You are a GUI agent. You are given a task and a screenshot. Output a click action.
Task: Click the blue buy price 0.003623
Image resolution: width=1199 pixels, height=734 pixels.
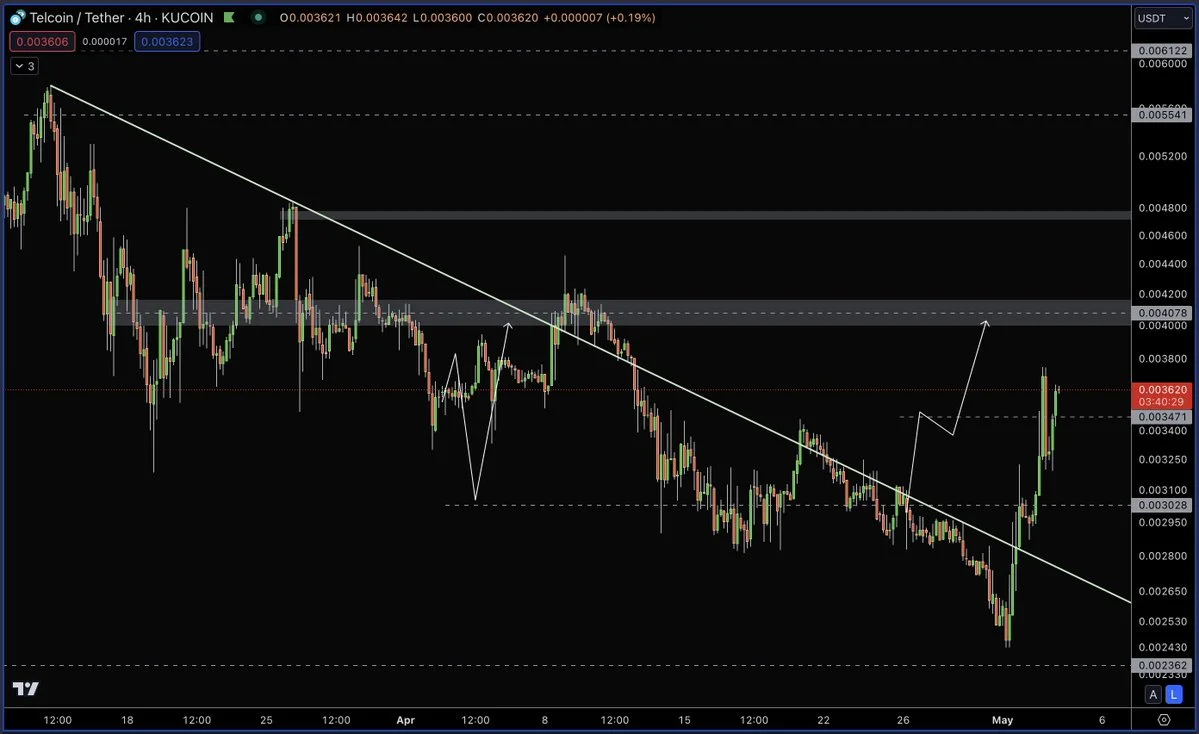point(167,41)
